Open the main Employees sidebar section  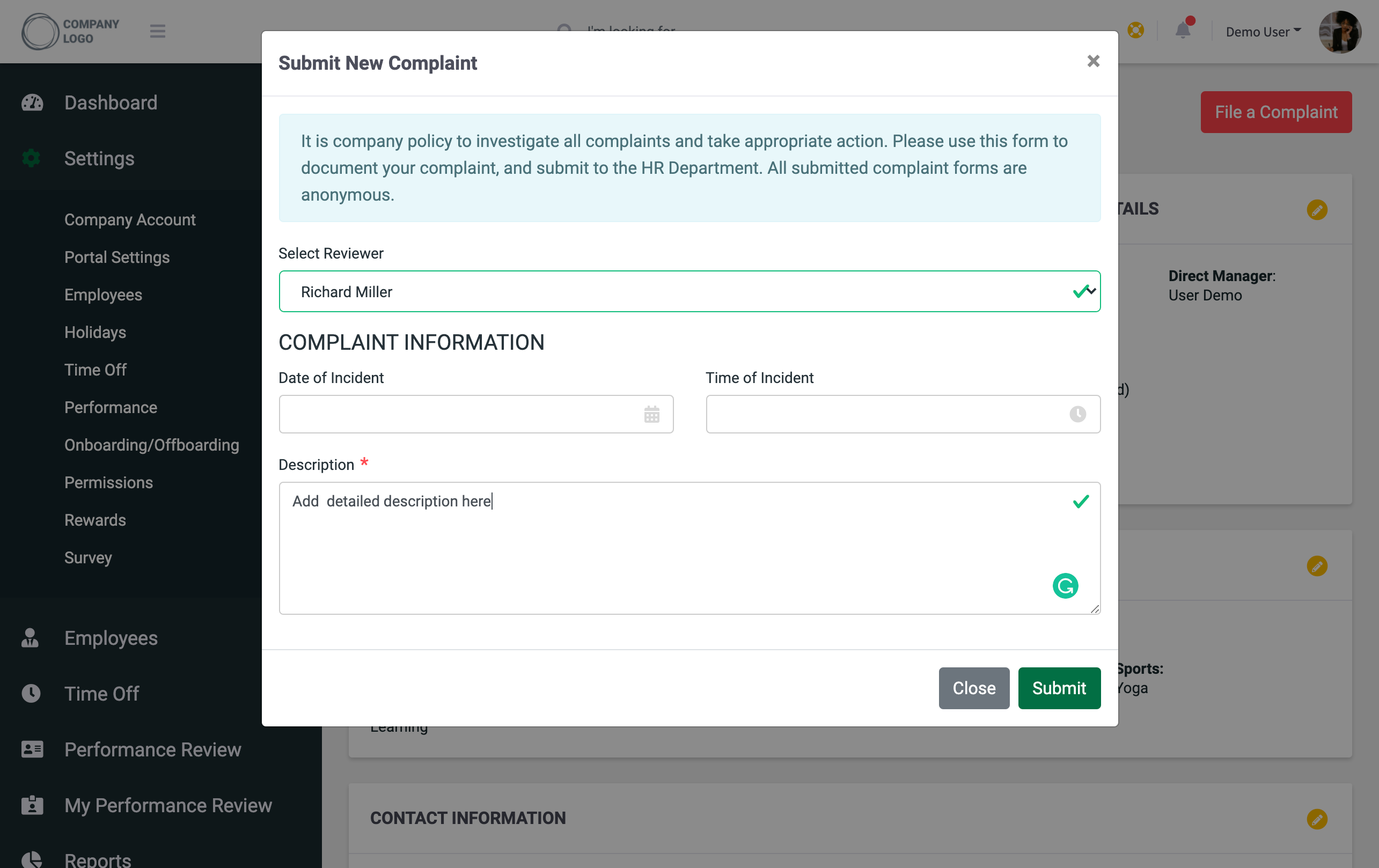111,638
